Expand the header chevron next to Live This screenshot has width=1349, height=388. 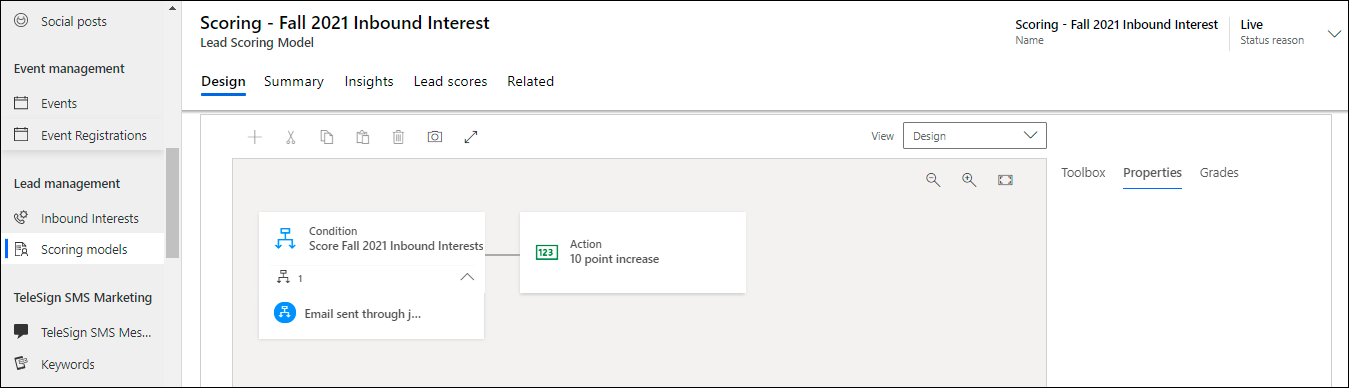(1334, 33)
